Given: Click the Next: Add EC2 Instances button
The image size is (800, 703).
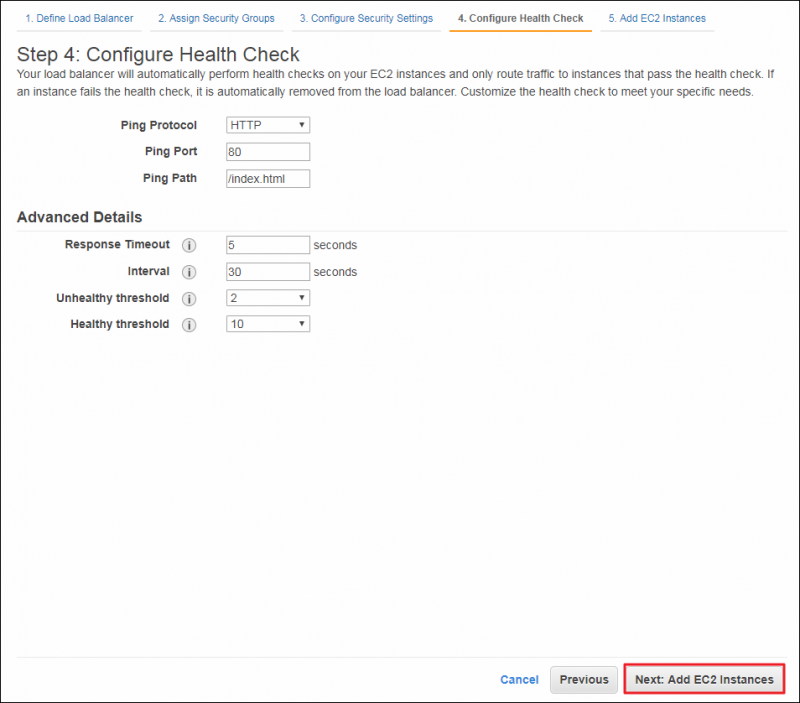Looking at the screenshot, I should point(704,679).
